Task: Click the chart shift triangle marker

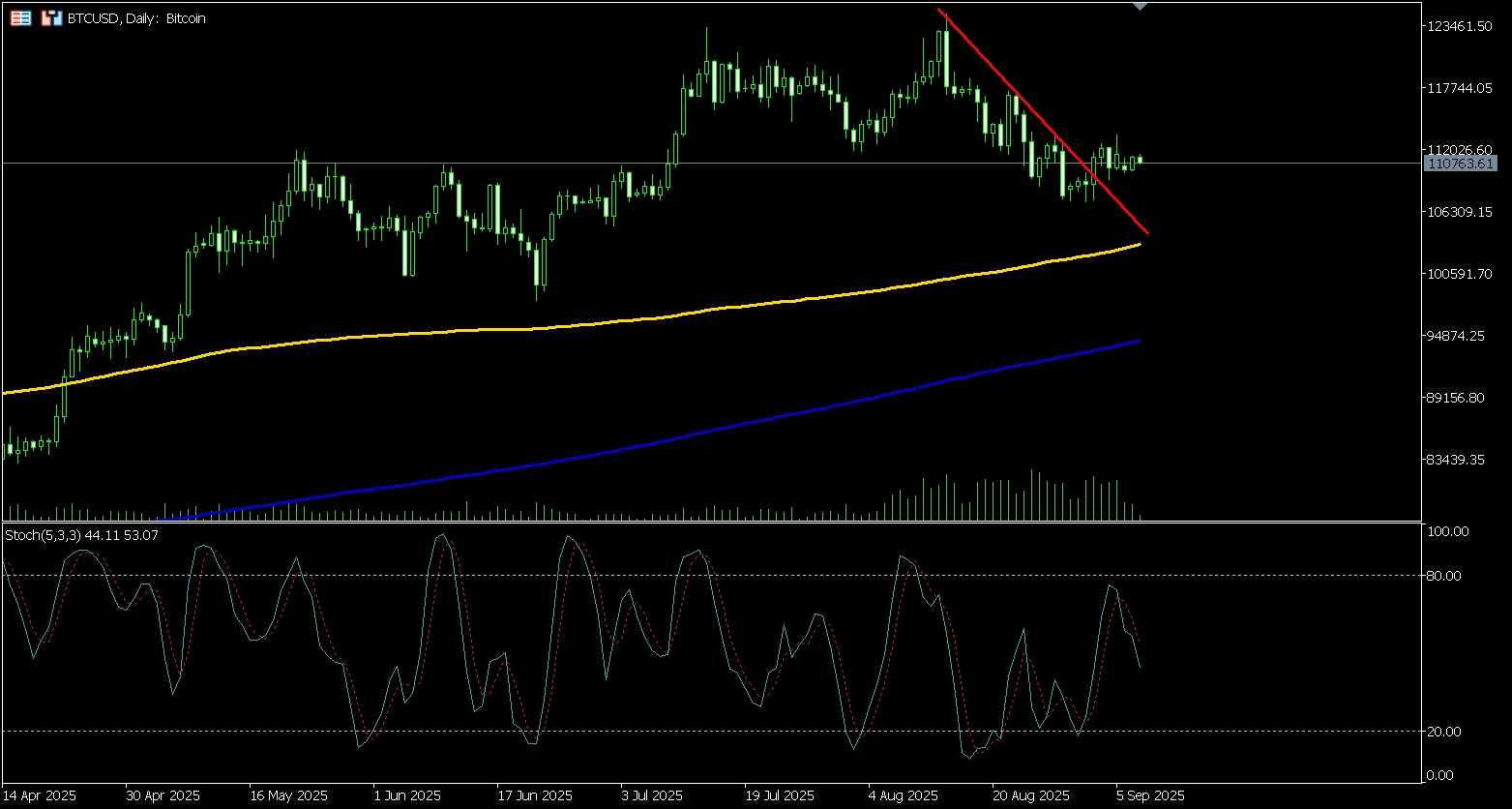Action: [1141, 7]
